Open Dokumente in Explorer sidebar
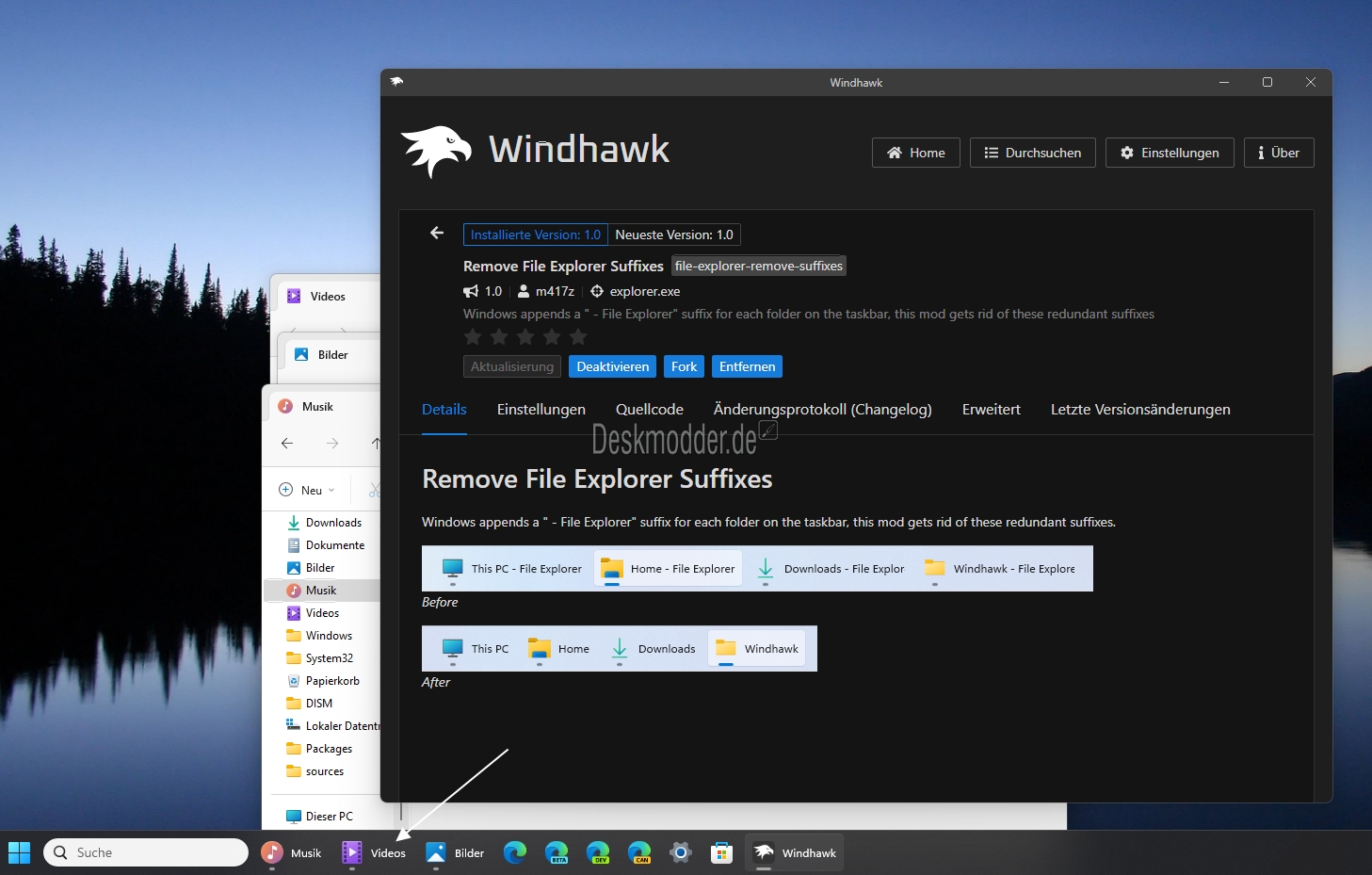Image resolution: width=1372 pixels, height=875 pixels. pyautogui.click(x=323, y=545)
